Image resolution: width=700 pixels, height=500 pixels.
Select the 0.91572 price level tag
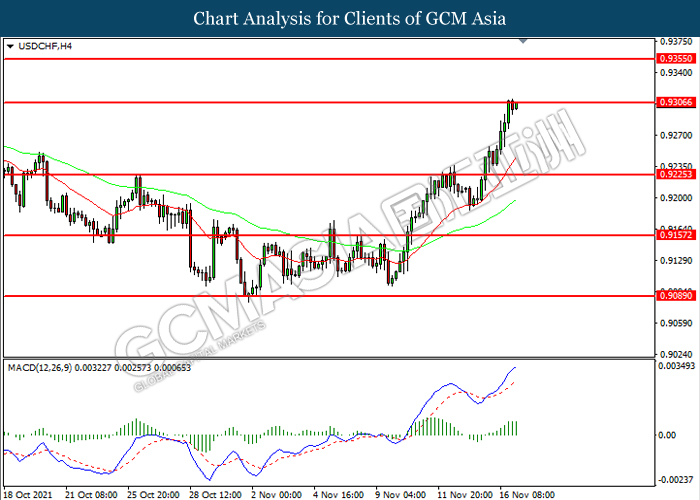tap(676, 235)
